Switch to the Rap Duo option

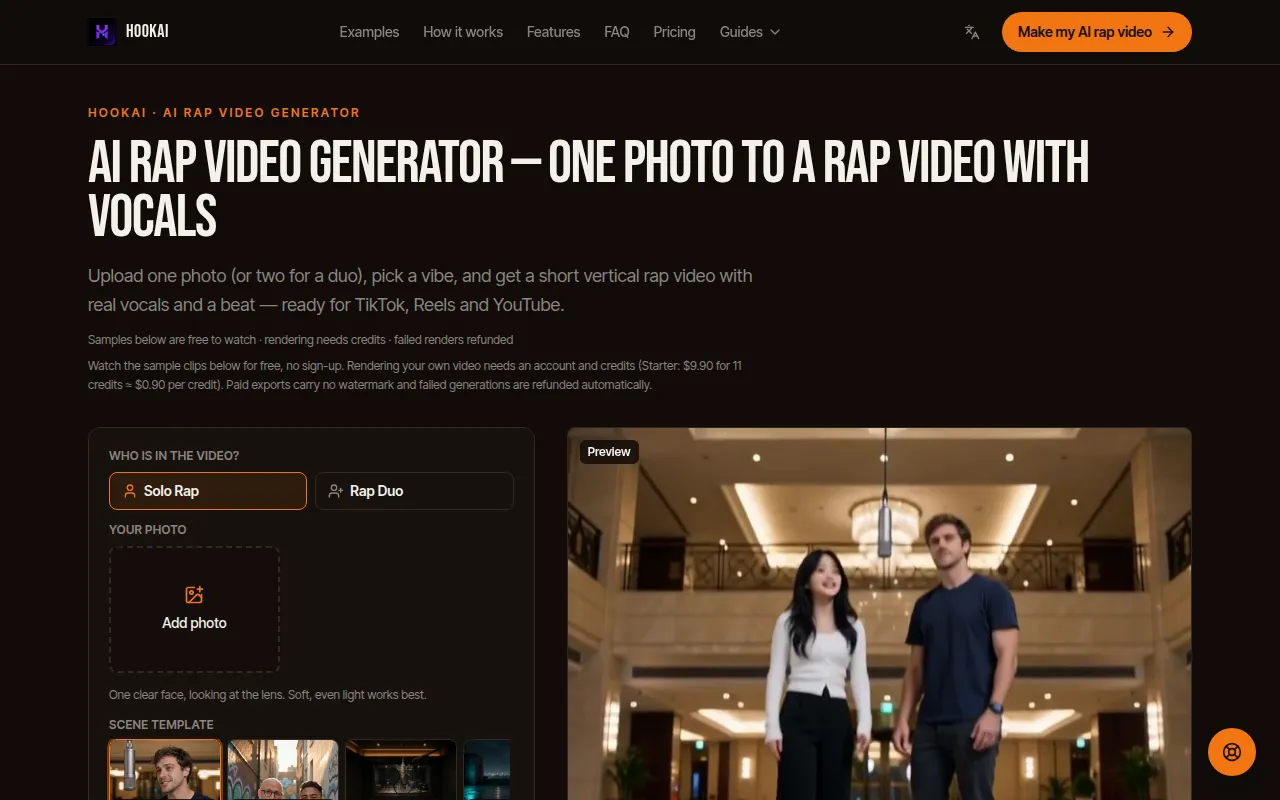tap(414, 491)
